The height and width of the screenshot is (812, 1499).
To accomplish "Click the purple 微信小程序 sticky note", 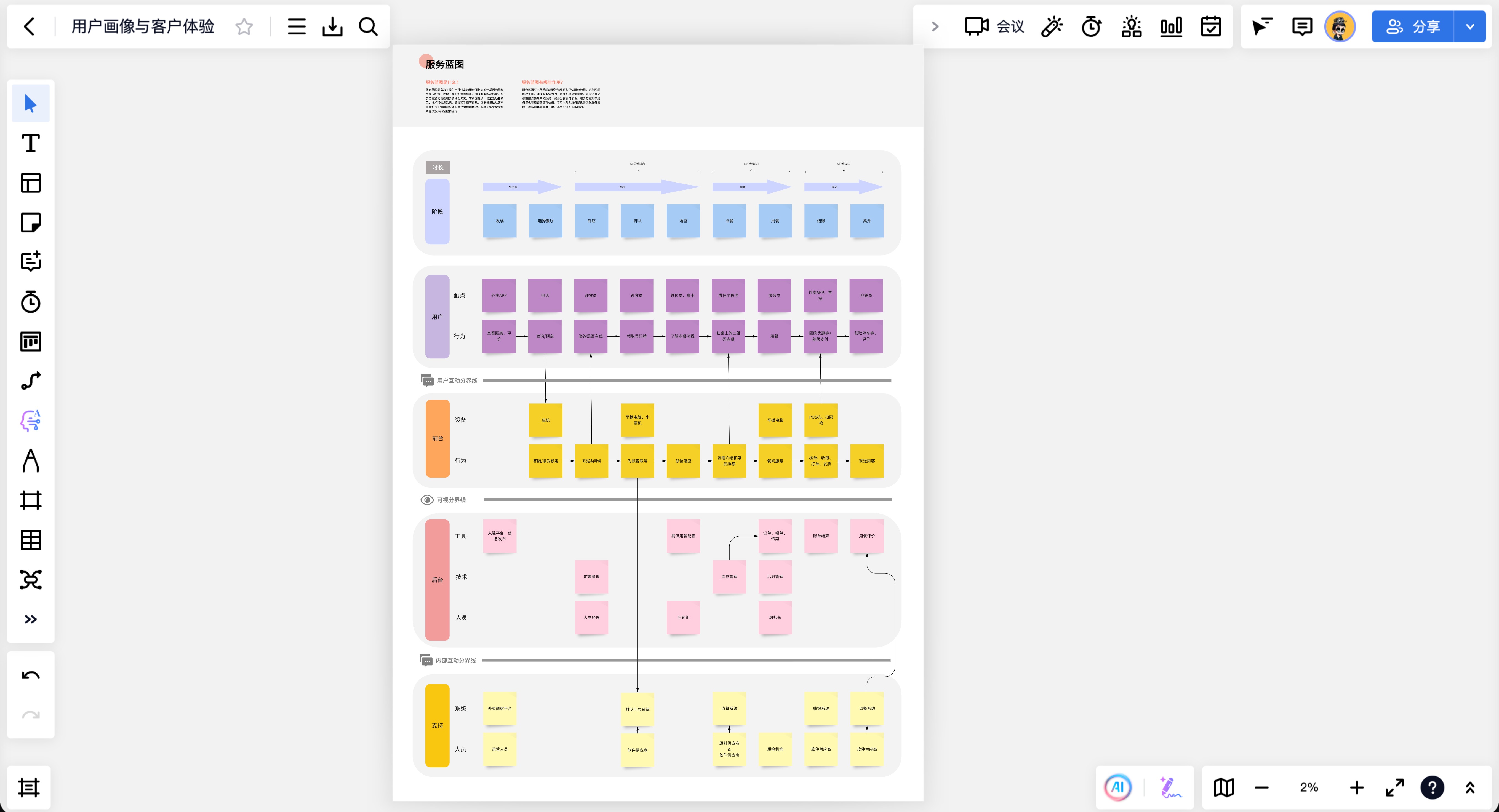I will click(728, 296).
